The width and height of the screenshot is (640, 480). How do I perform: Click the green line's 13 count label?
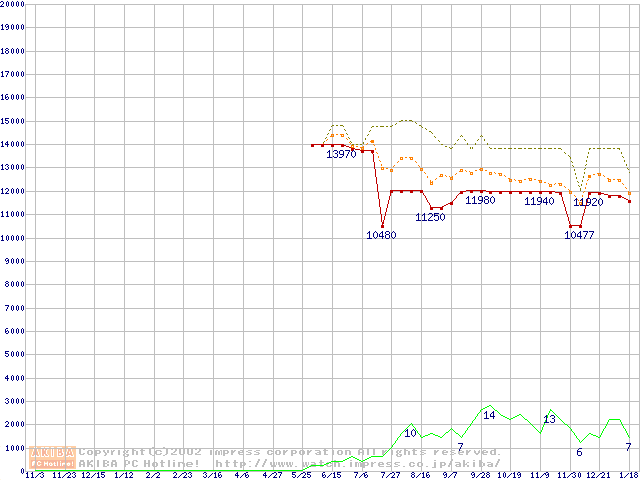[549, 419]
